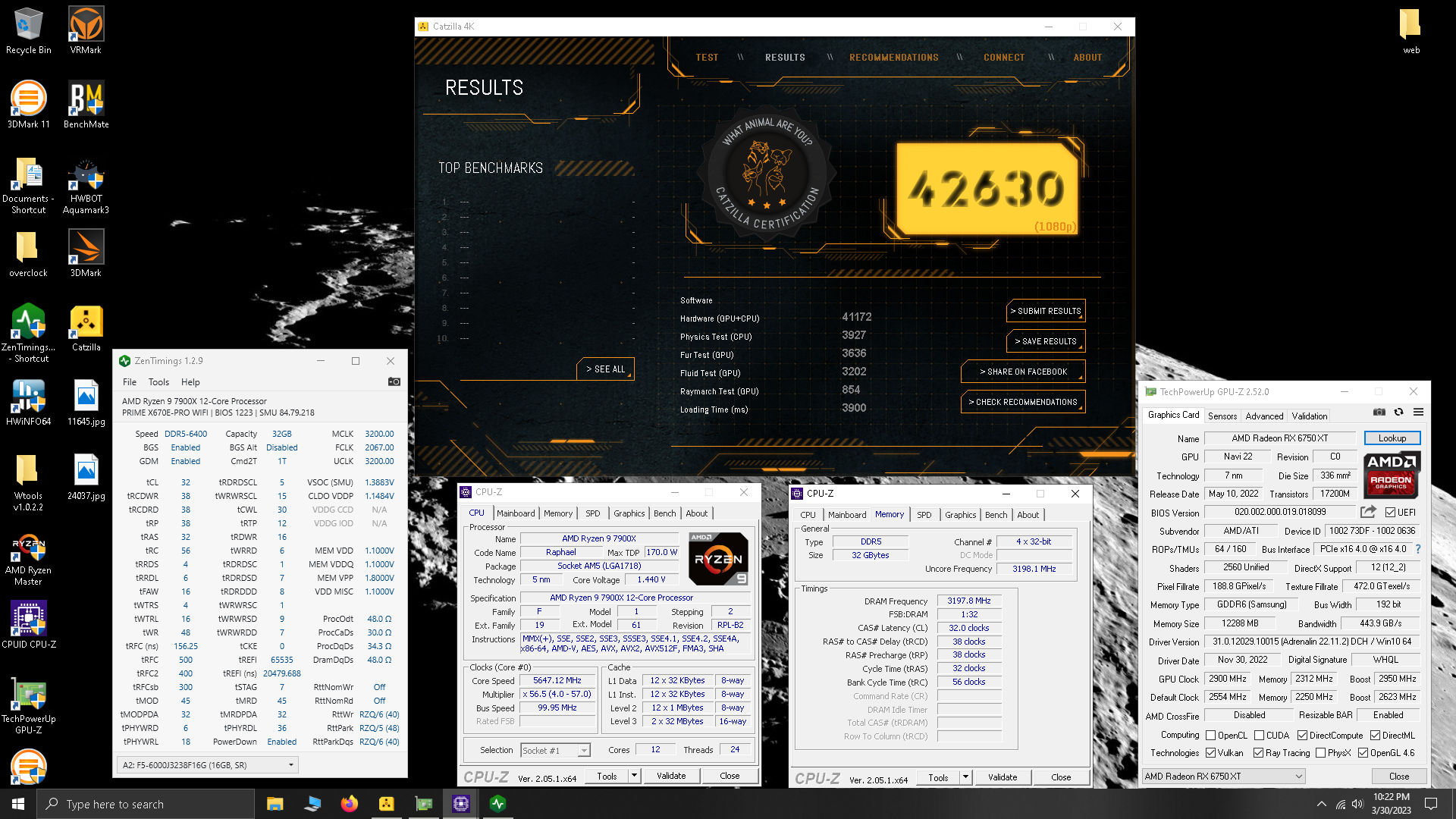
Task: Click Lookup button in GPU-Z
Action: click(x=1392, y=438)
